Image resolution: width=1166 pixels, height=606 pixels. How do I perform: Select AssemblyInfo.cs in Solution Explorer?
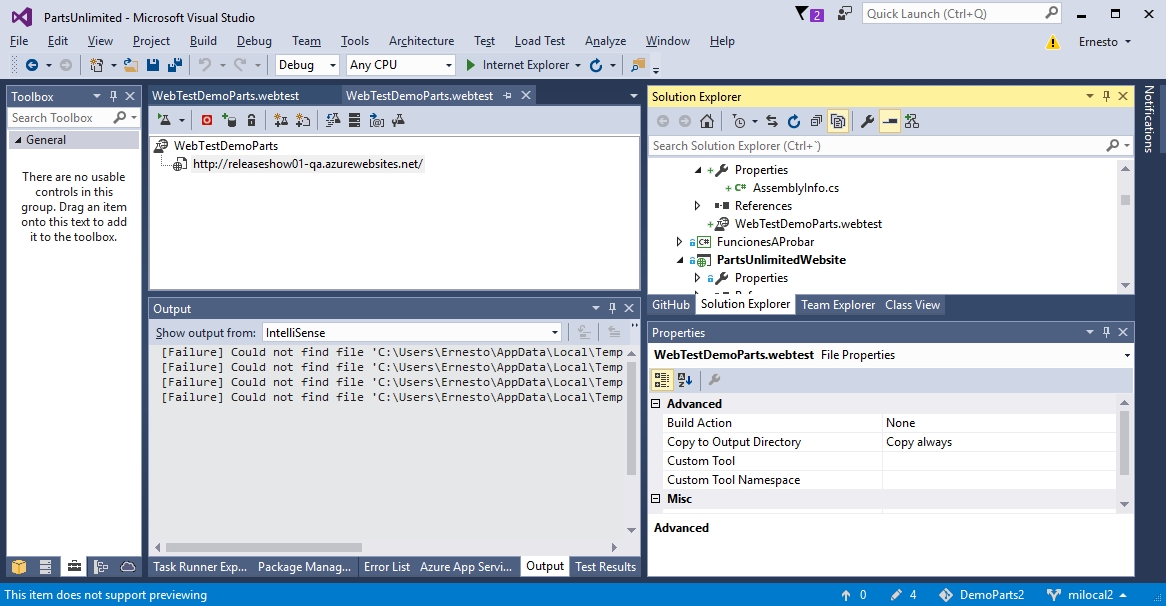point(796,187)
